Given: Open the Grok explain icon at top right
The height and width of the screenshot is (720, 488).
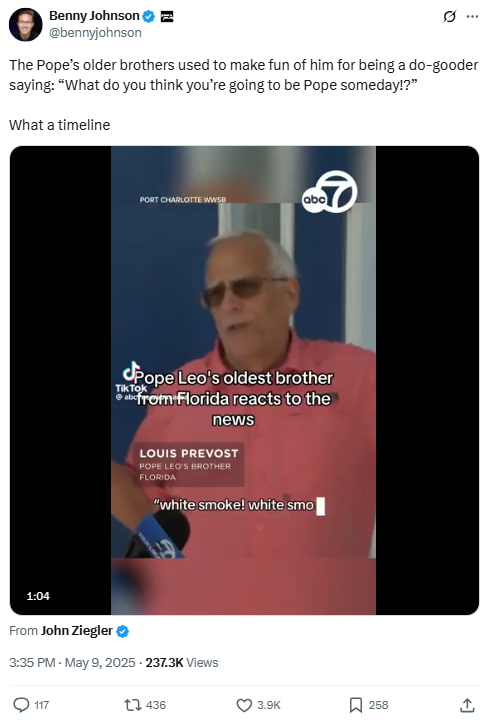Looking at the screenshot, I should 449,17.
